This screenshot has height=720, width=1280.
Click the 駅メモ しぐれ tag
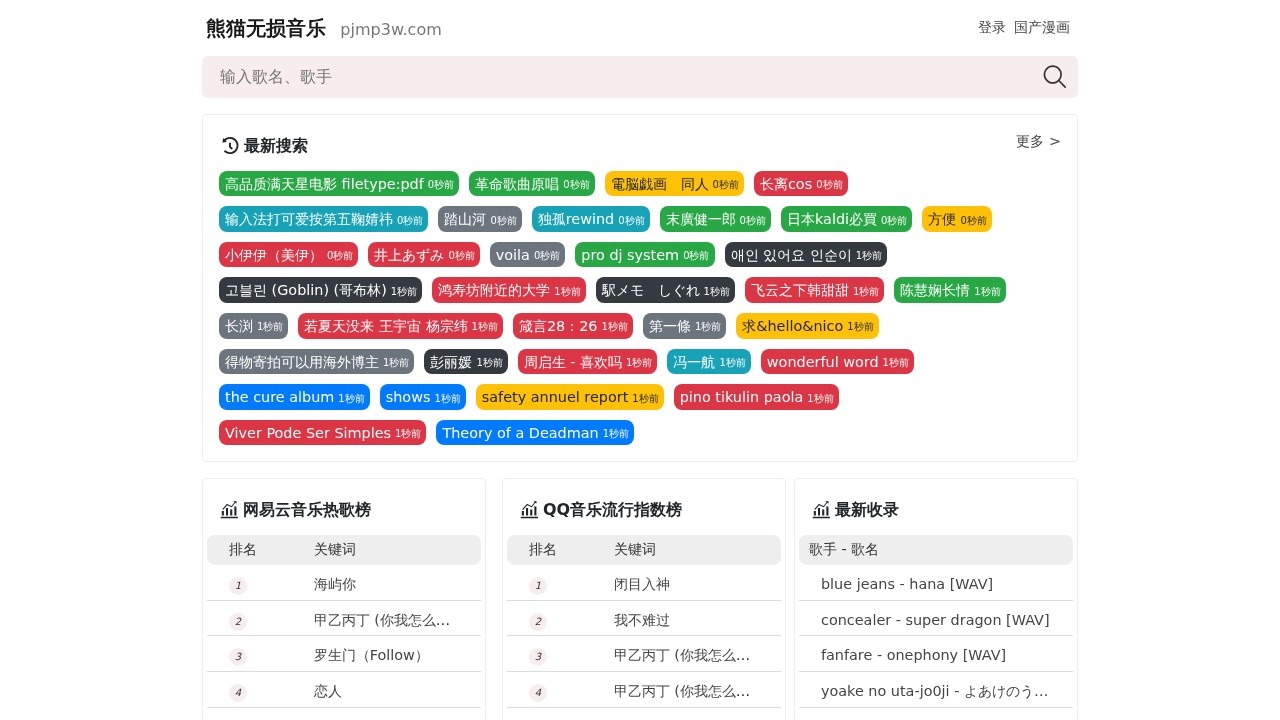[665, 290]
